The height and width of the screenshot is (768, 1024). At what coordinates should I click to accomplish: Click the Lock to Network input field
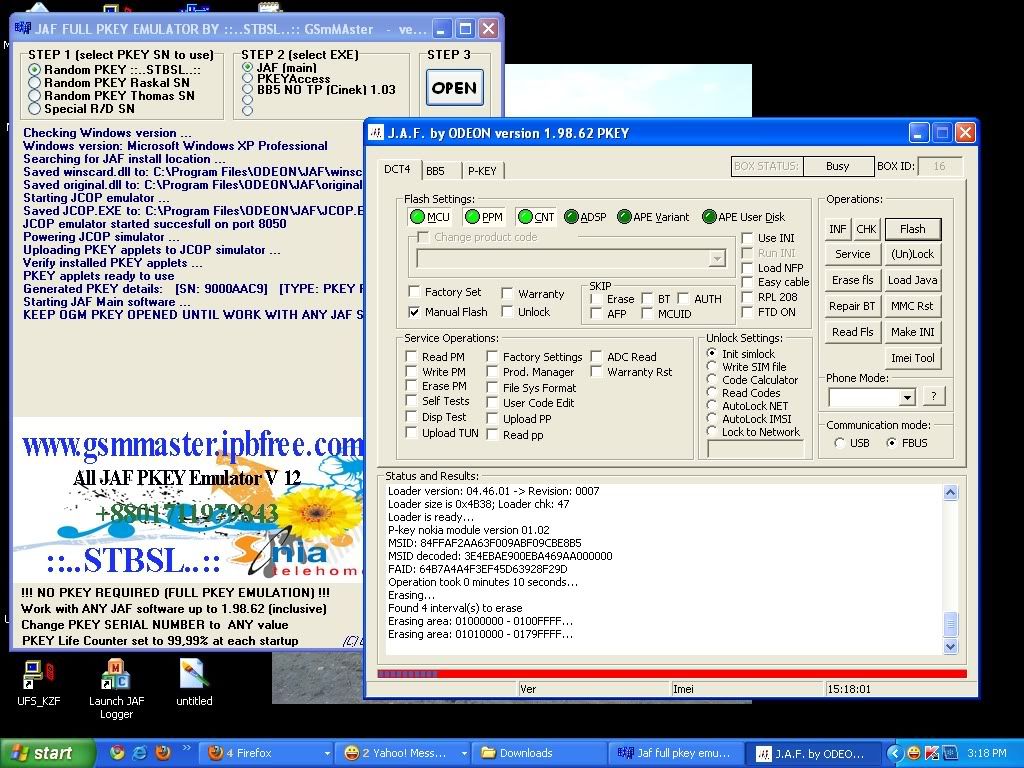[x=756, y=449]
